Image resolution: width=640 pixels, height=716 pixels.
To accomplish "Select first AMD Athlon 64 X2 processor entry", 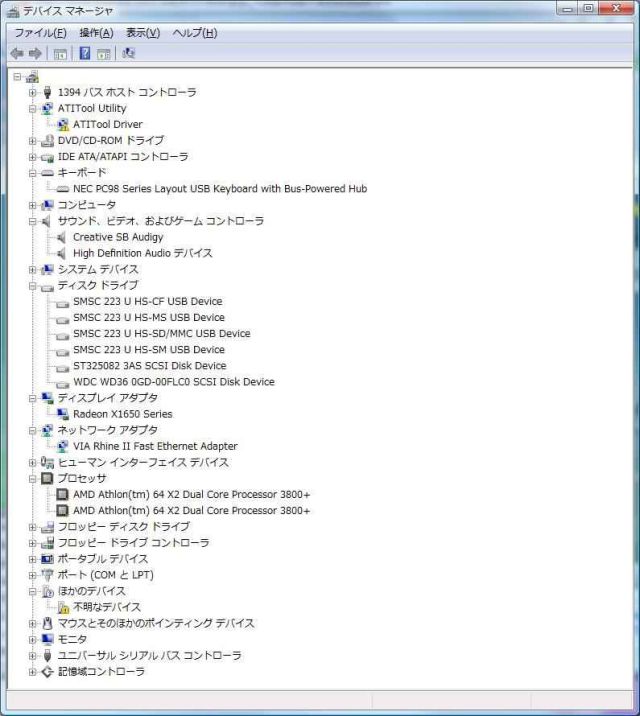I will 191,494.
